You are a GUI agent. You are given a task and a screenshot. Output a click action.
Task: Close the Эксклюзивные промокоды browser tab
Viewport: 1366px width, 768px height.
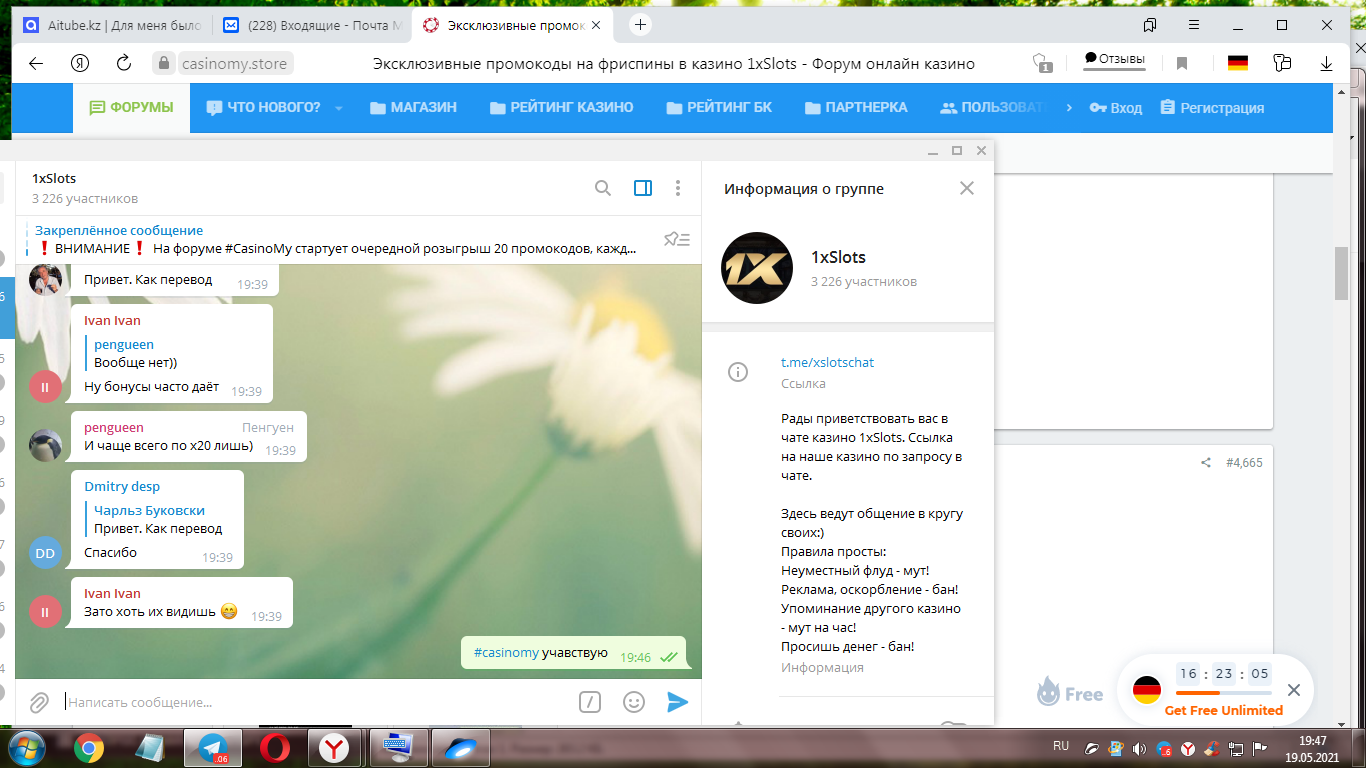[597, 25]
